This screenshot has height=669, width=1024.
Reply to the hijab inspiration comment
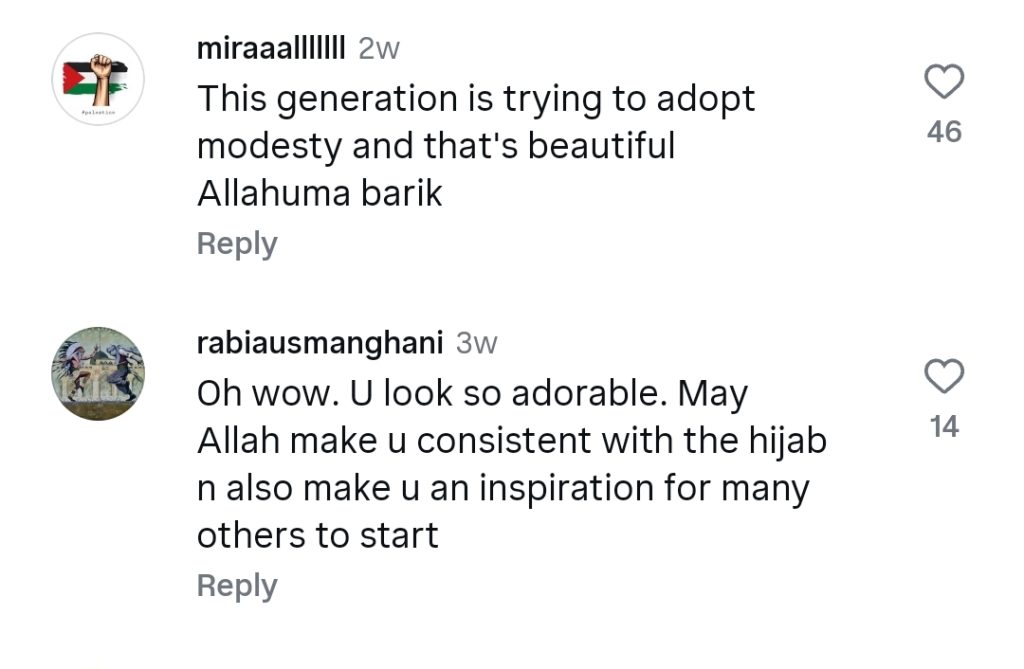[x=237, y=586]
